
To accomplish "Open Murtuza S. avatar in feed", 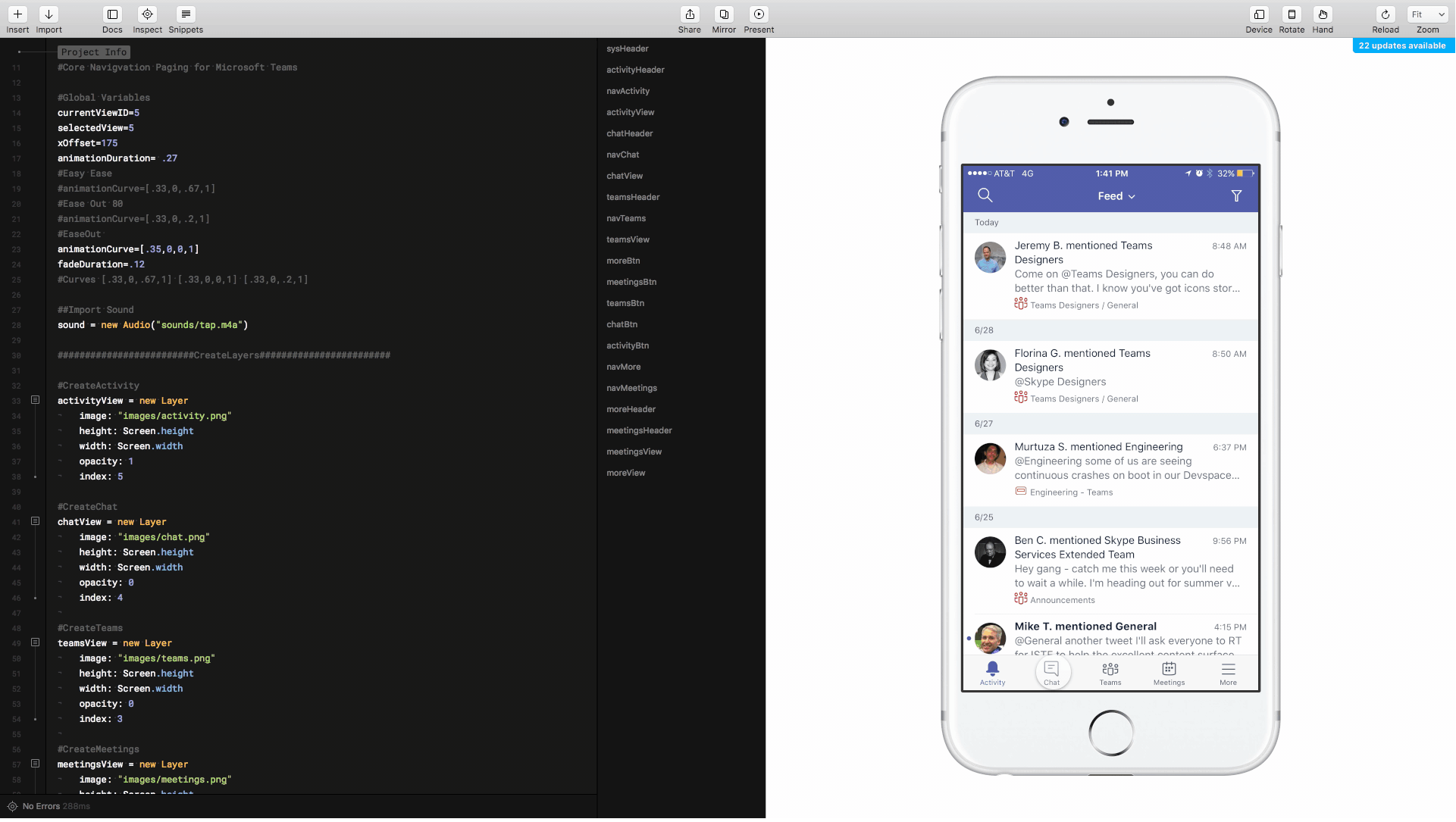I will tap(990, 459).
